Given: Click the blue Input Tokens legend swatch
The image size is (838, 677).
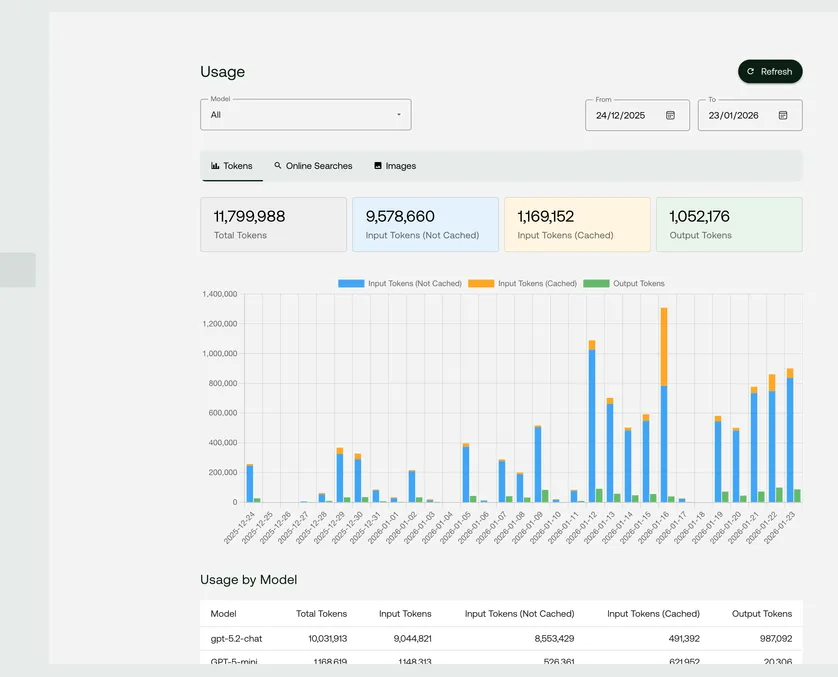Looking at the screenshot, I should (x=351, y=284).
